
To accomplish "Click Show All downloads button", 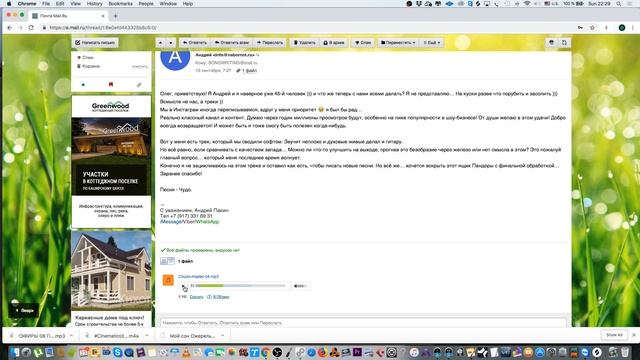I will coord(614,335).
